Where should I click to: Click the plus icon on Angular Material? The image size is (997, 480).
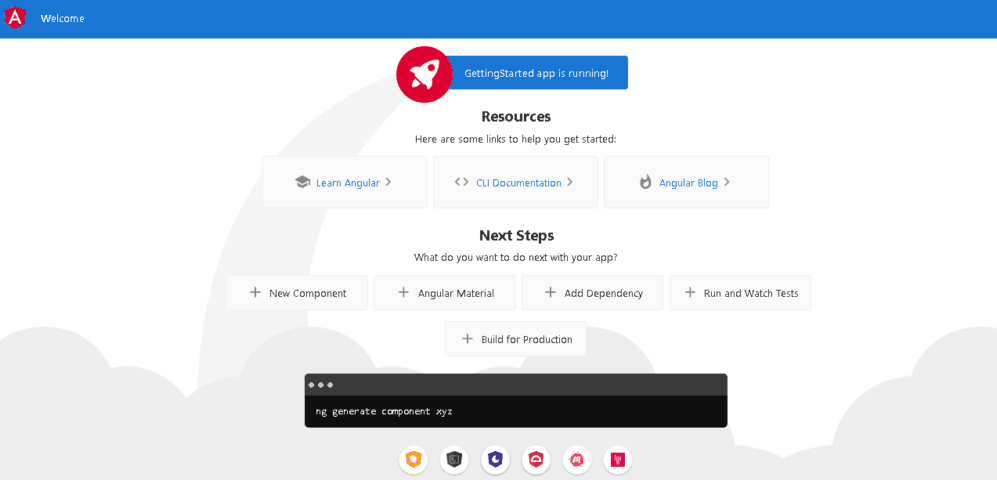click(x=403, y=292)
